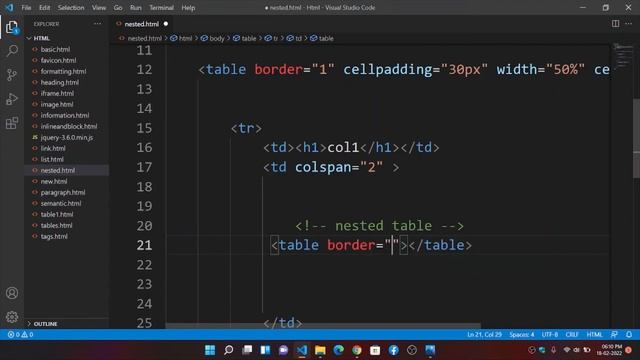The image size is (640, 360).
Task: Open list.html in the explorer
Action: [67, 159]
